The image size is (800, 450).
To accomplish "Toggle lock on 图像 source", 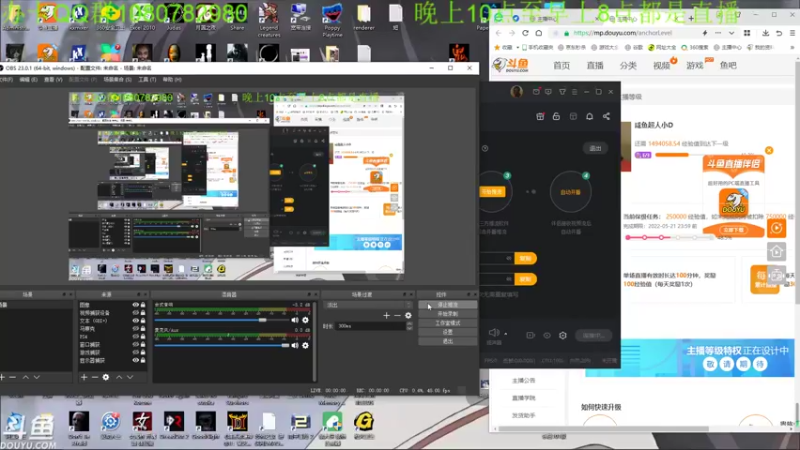I will 143,305.
